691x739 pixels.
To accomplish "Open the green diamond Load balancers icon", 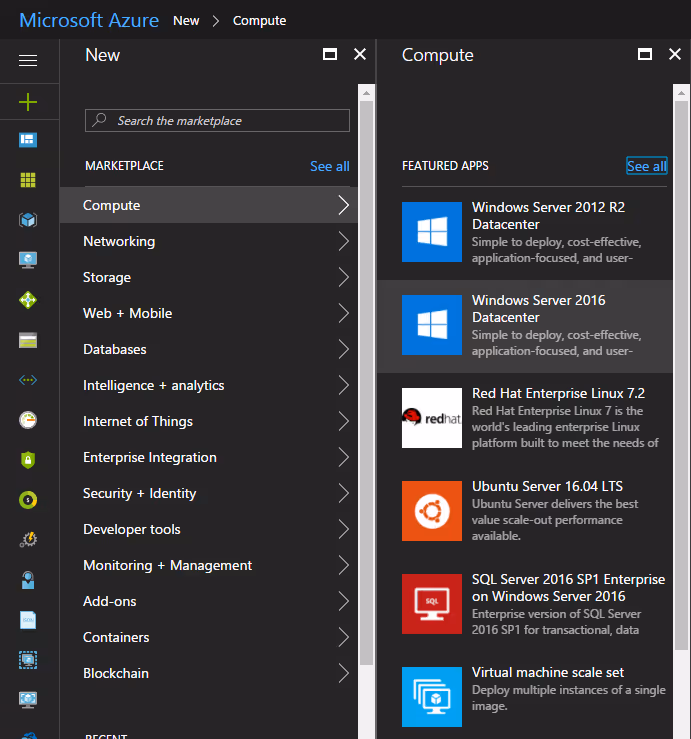I will point(28,300).
